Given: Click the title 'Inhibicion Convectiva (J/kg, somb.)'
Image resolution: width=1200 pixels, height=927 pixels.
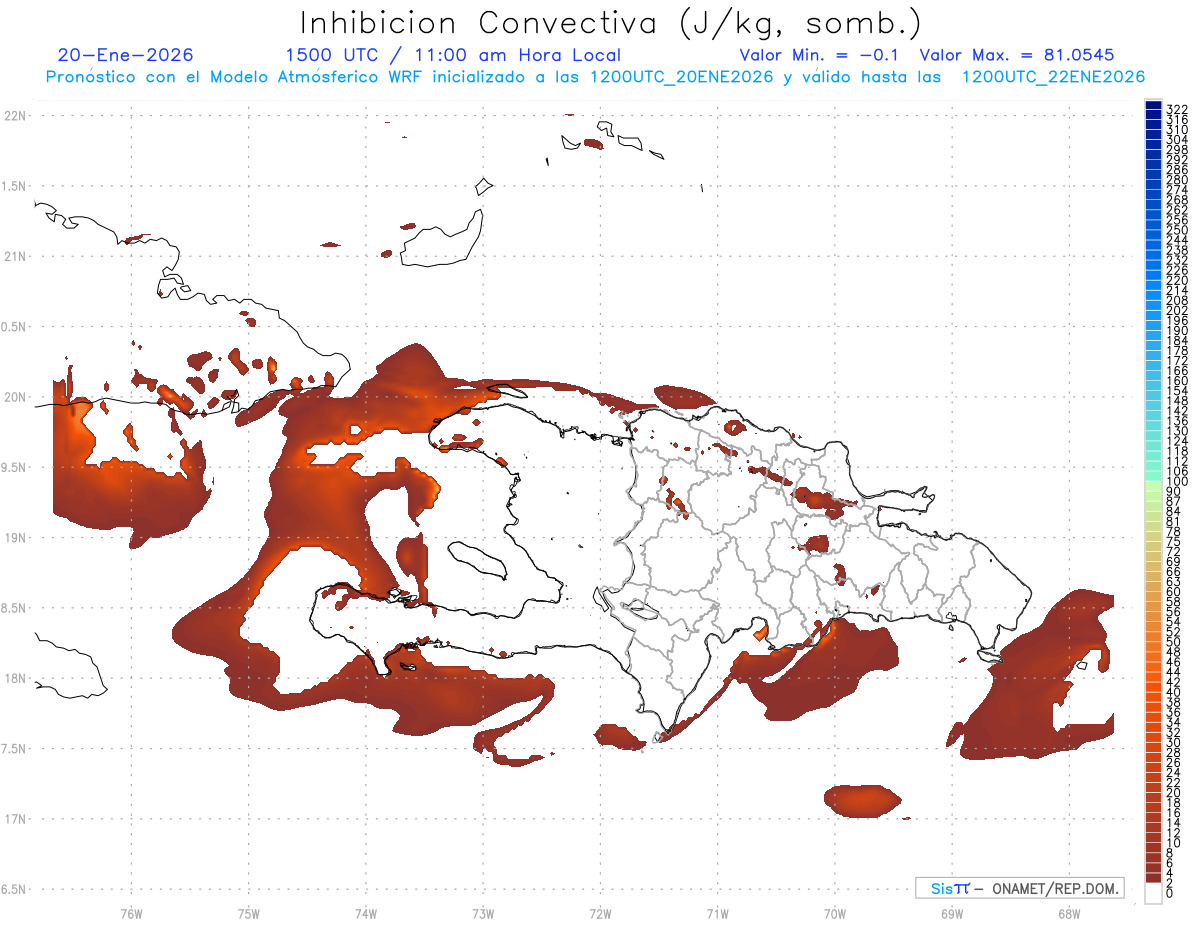Looking at the screenshot, I should coord(611,23).
